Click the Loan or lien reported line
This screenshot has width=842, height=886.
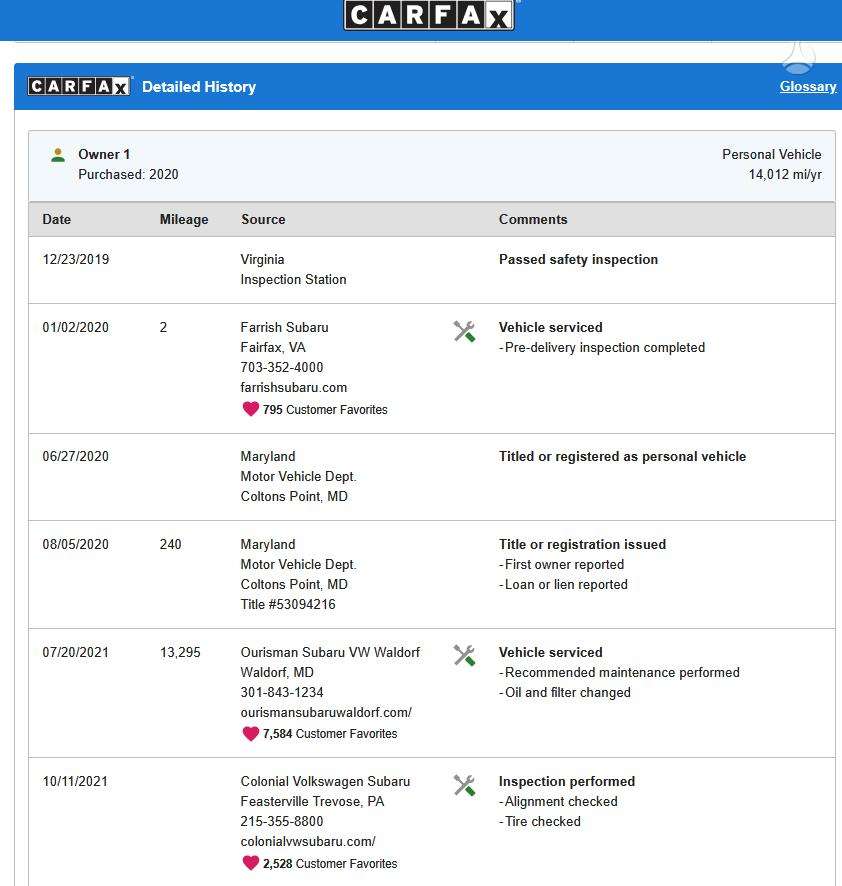563,584
